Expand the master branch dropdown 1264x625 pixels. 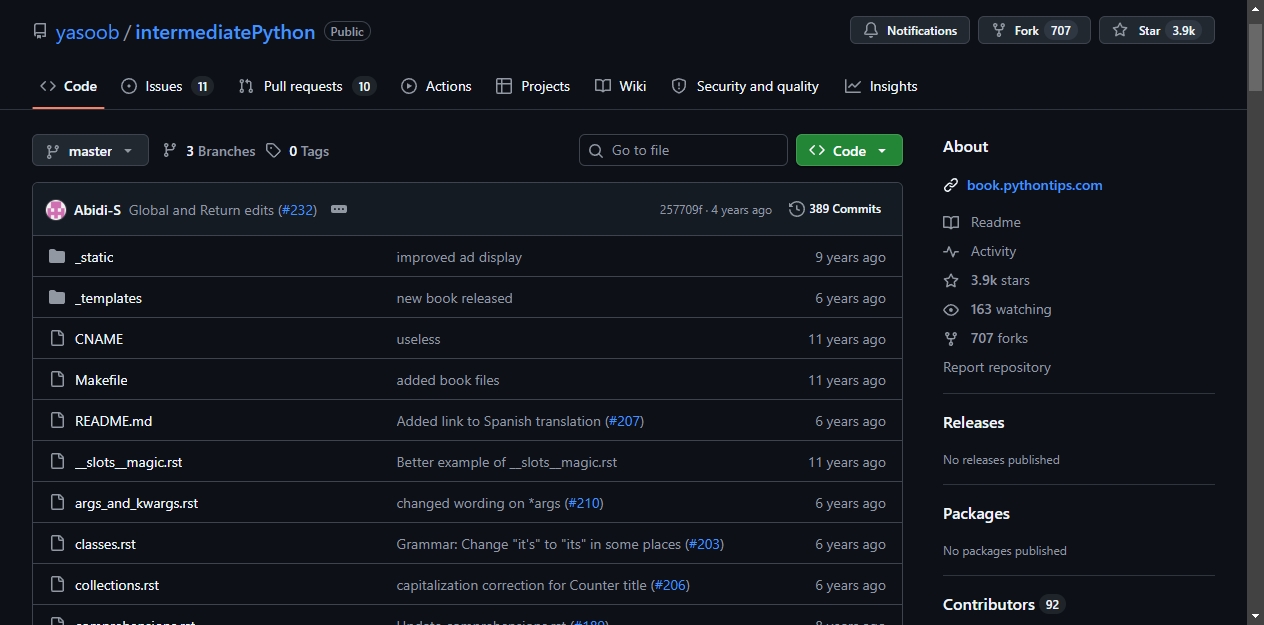click(90, 151)
